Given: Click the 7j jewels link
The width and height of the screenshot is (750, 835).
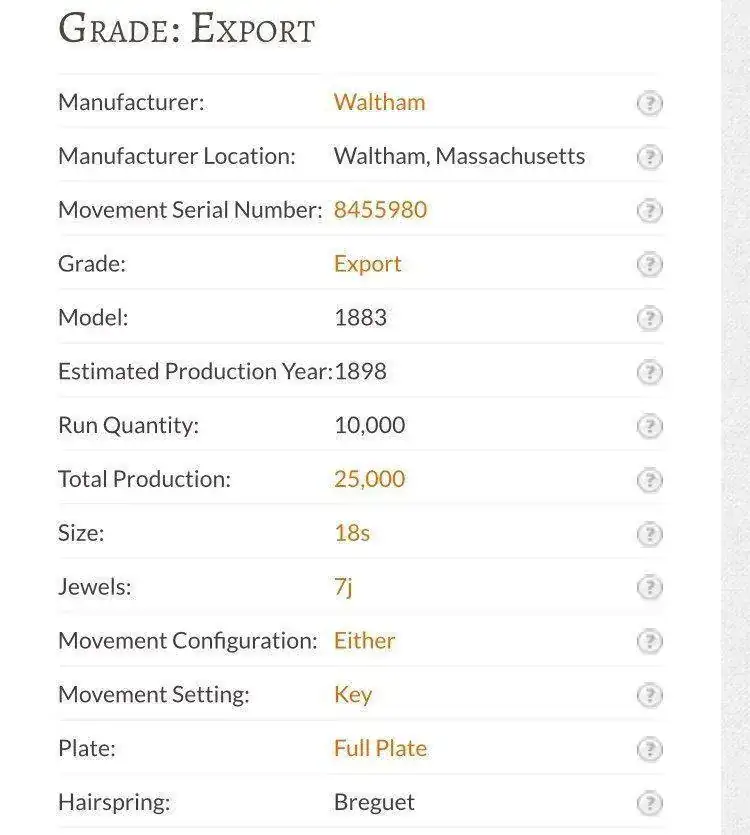Looking at the screenshot, I should [344, 587].
